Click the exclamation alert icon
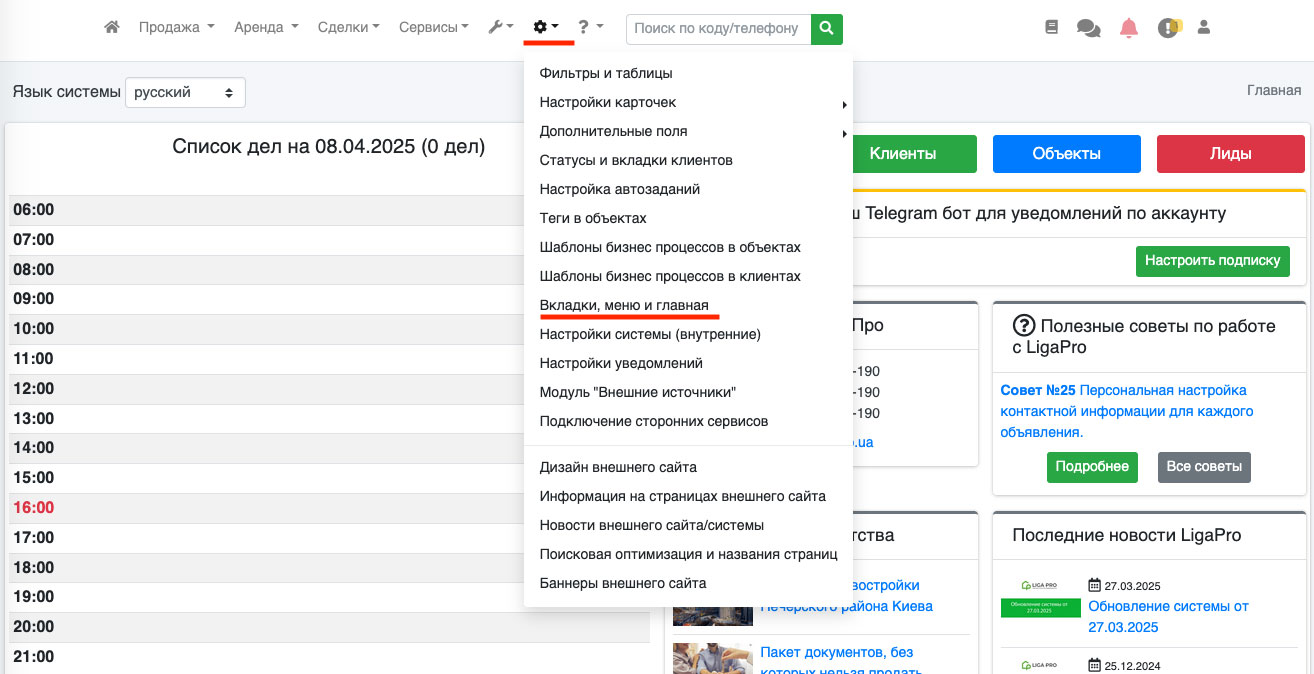 (1168, 28)
